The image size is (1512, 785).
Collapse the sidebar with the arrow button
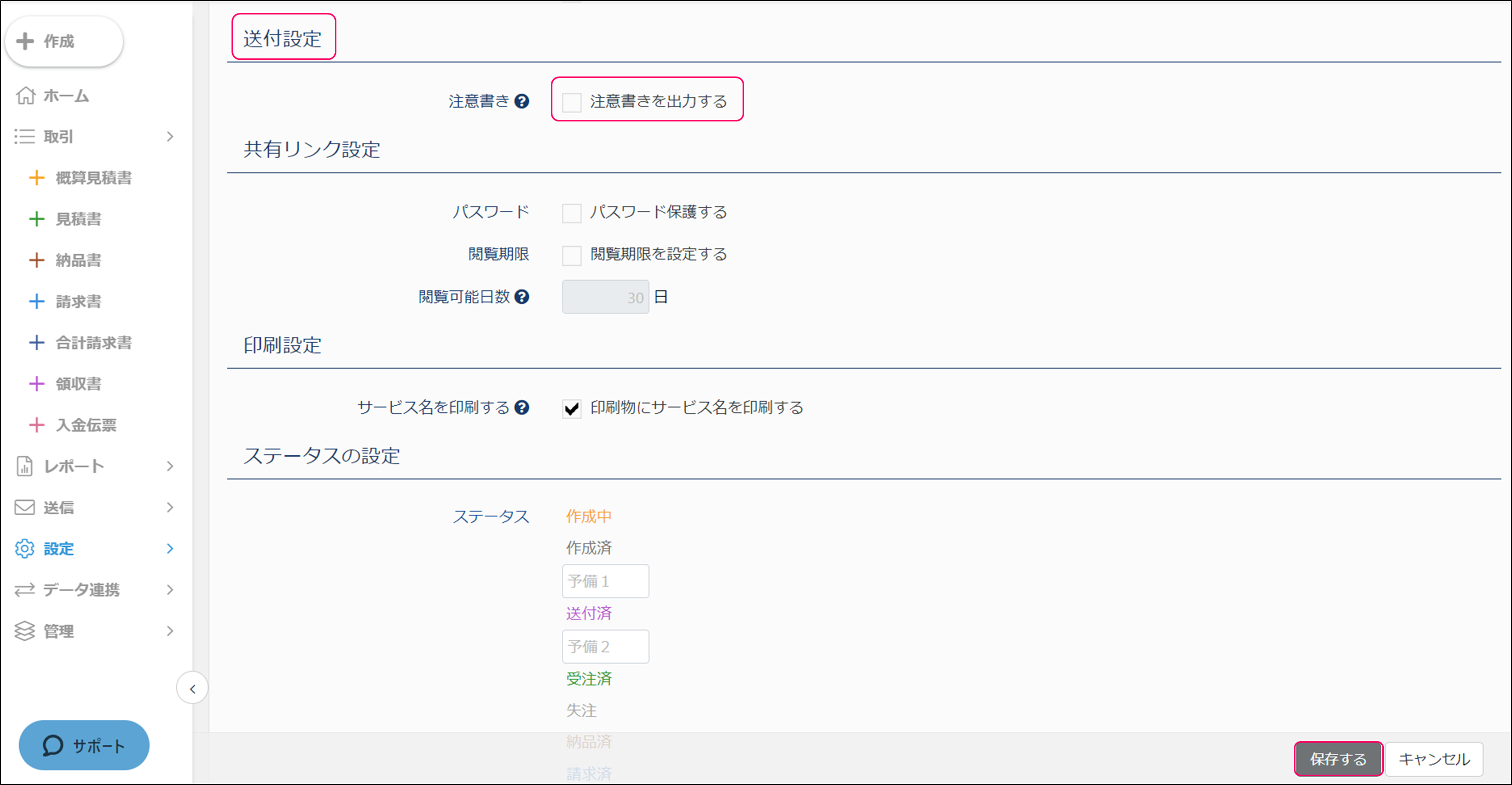pos(193,689)
